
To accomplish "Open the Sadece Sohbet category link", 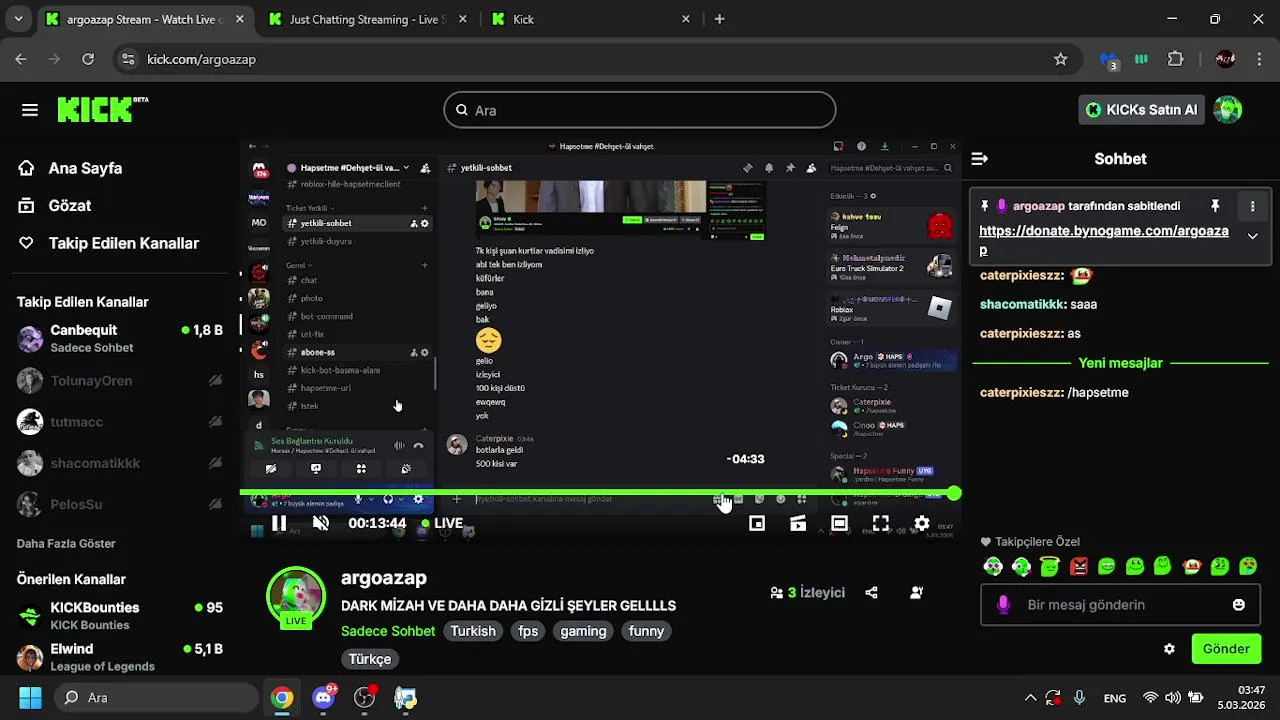I will [x=388, y=631].
